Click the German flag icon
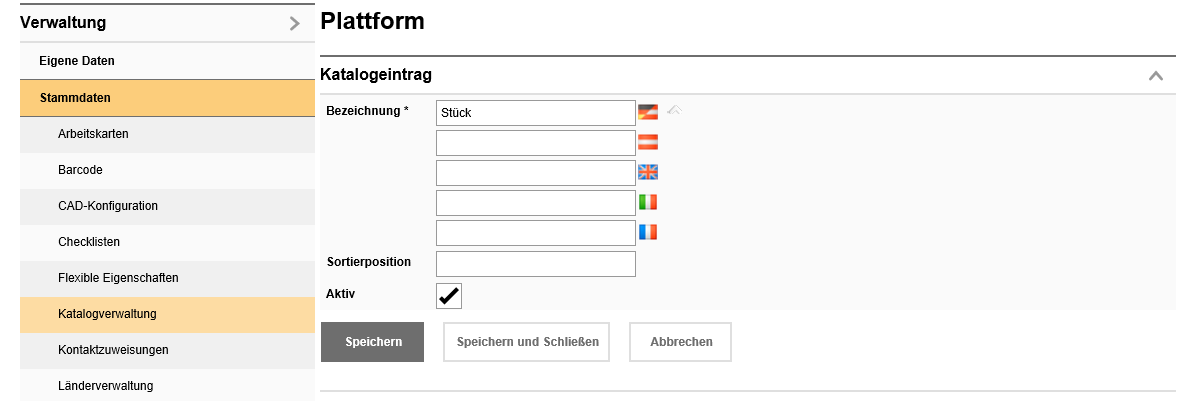The height and width of the screenshot is (401, 1195). [x=648, y=112]
